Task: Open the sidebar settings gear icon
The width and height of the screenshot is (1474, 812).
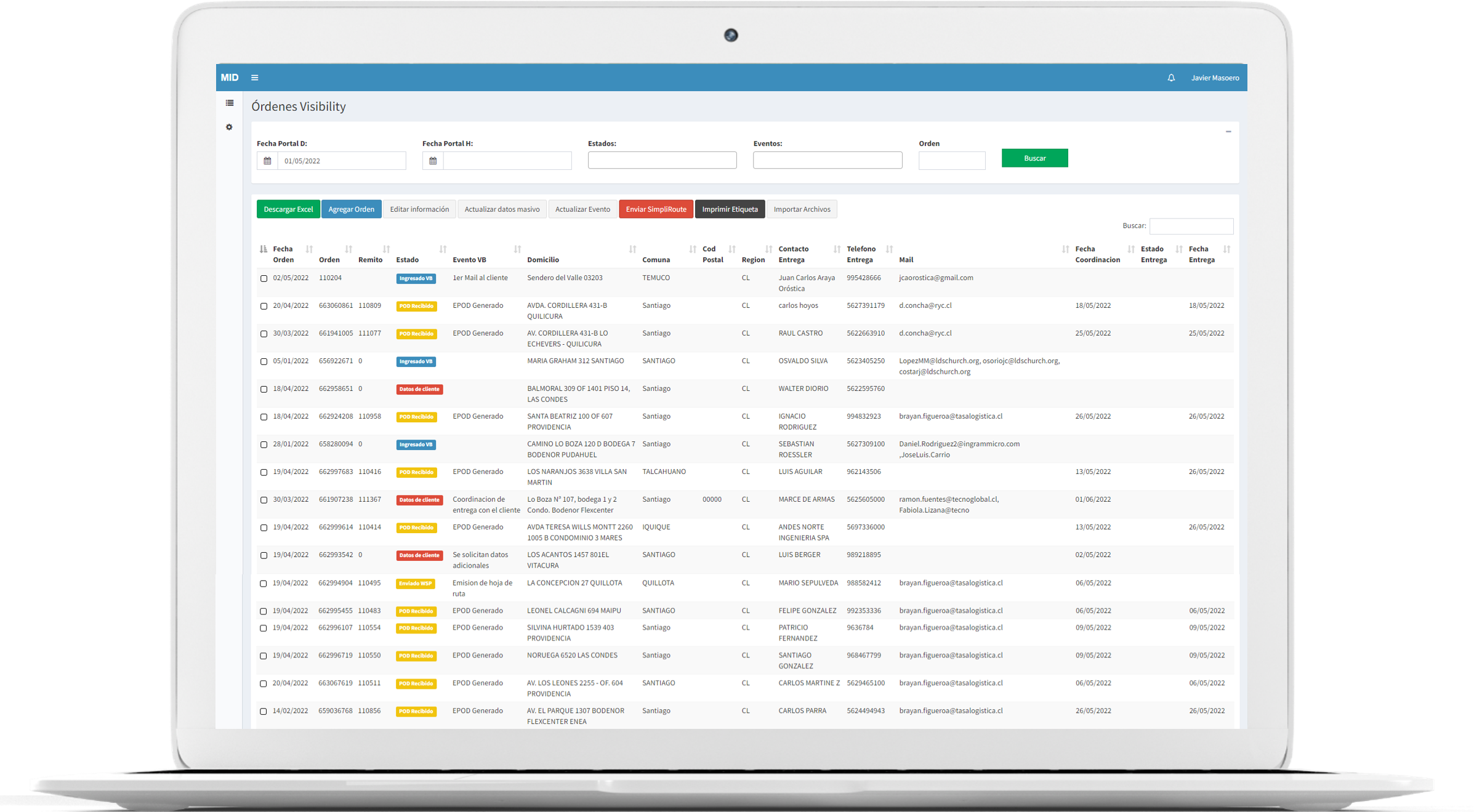Action: click(x=229, y=127)
